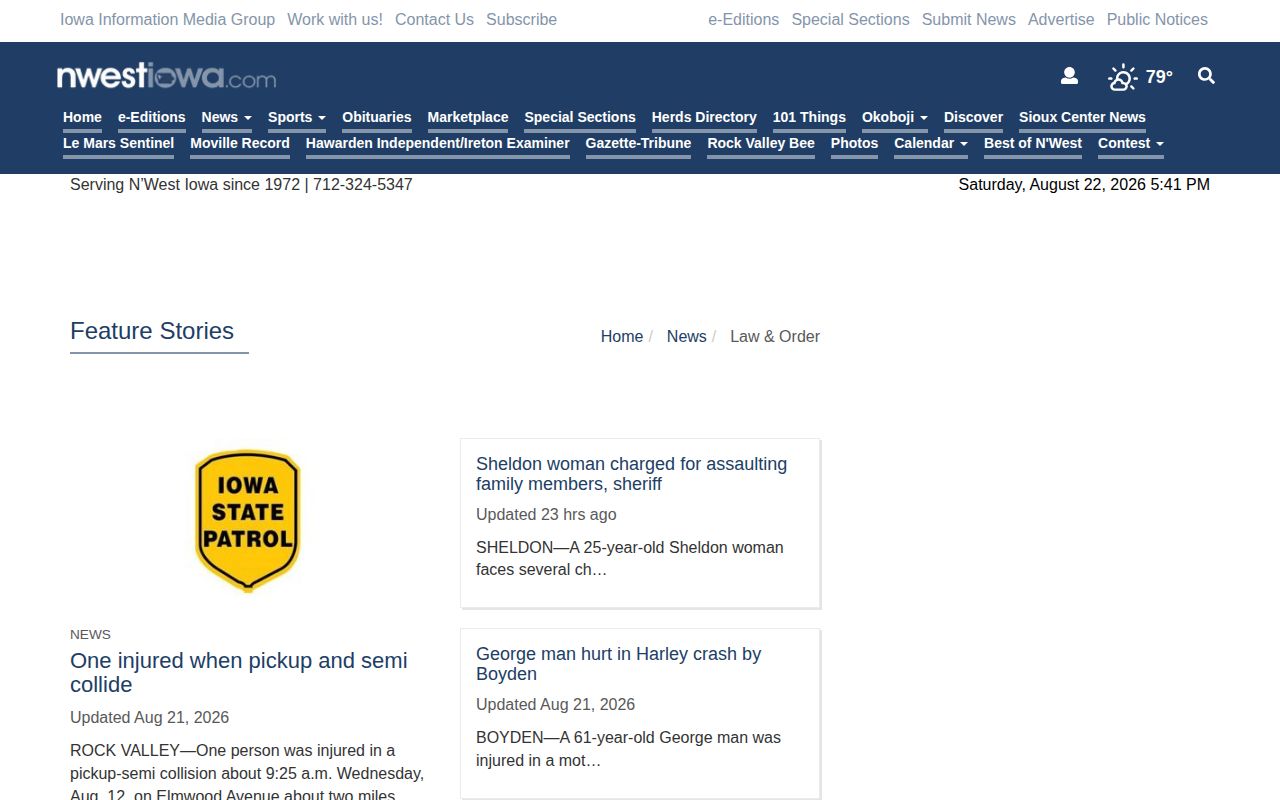Screen dimensions: 1280x800
Task: Open Gazette-Tribune menu item
Action: pos(638,143)
